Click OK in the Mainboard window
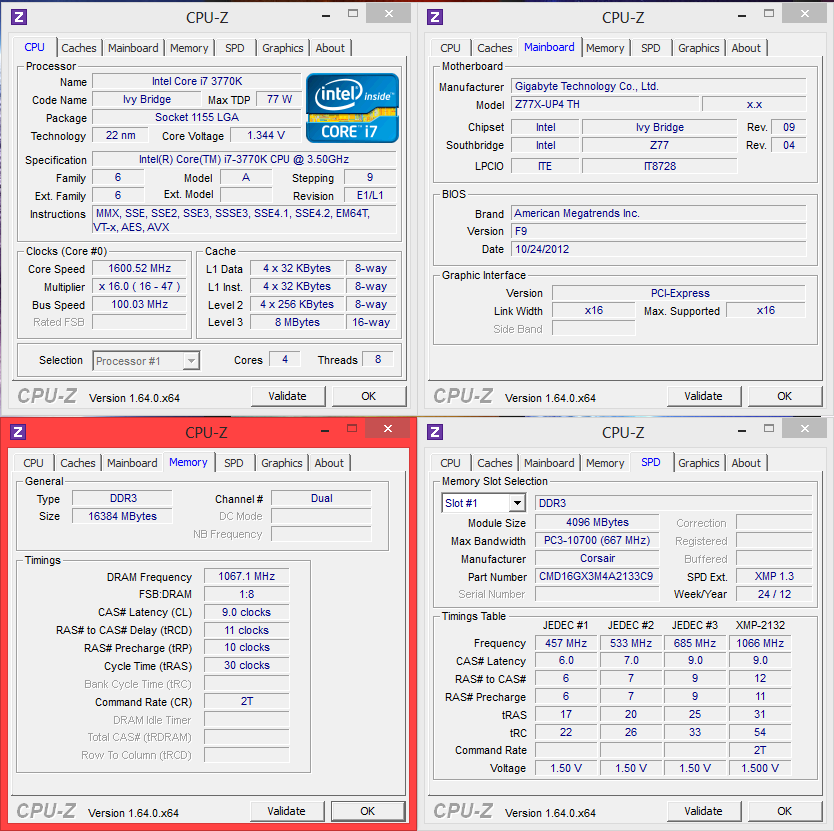This screenshot has width=834, height=831. point(784,396)
